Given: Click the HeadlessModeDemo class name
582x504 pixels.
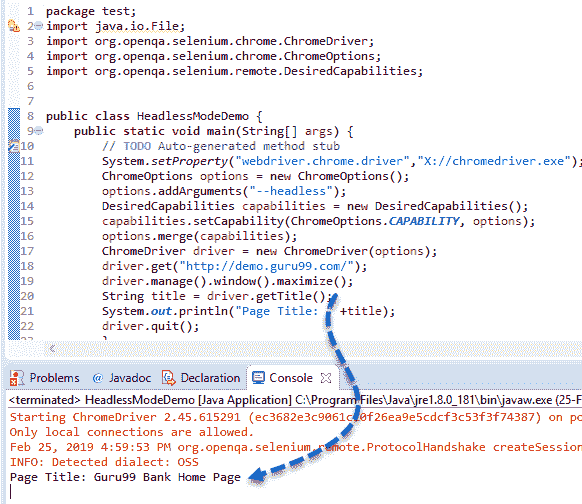Looking at the screenshot, I should tap(193, 116).
